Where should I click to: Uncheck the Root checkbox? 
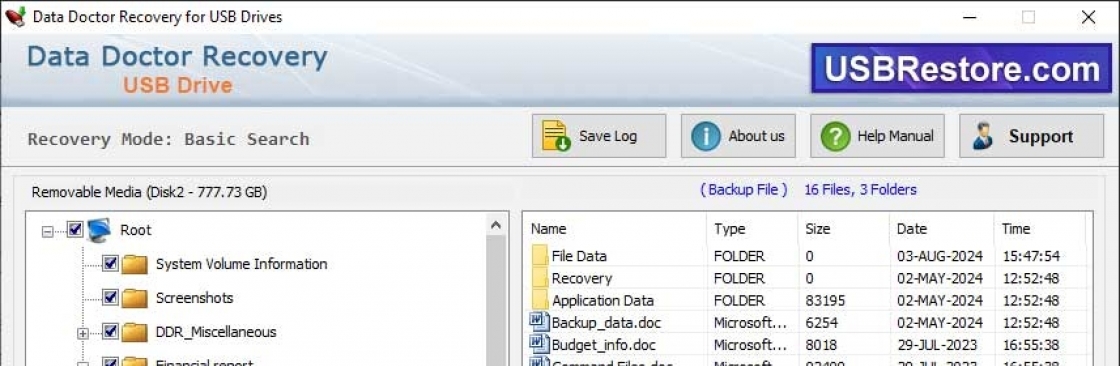75,229
